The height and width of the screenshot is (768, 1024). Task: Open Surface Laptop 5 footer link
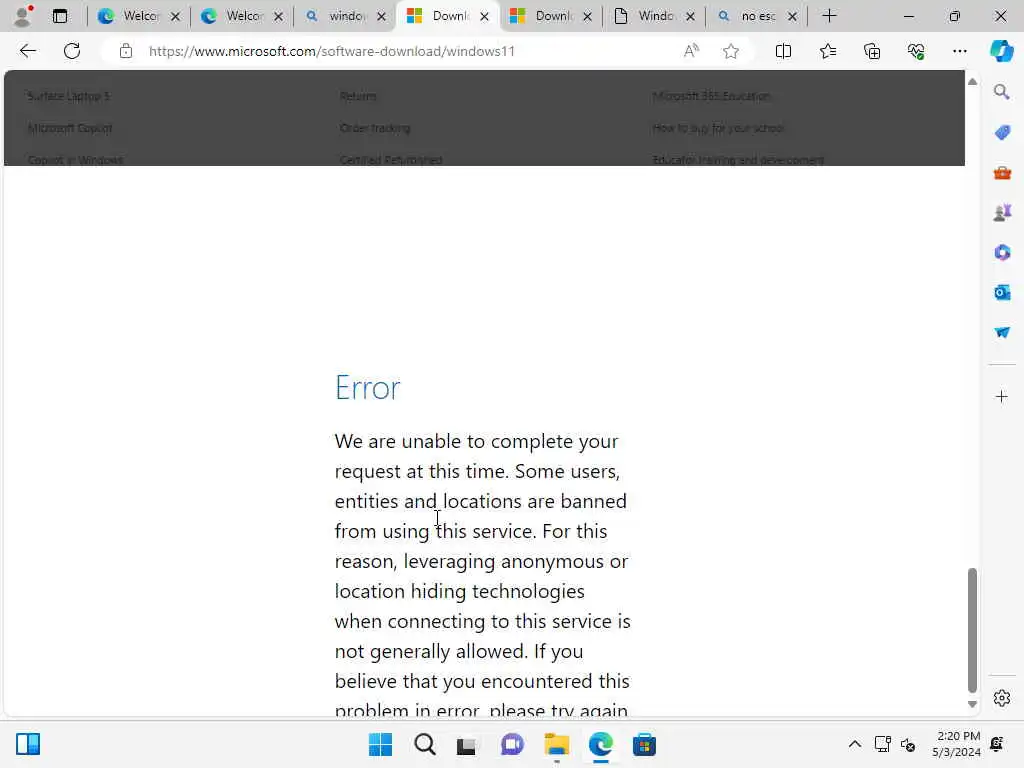69,96
